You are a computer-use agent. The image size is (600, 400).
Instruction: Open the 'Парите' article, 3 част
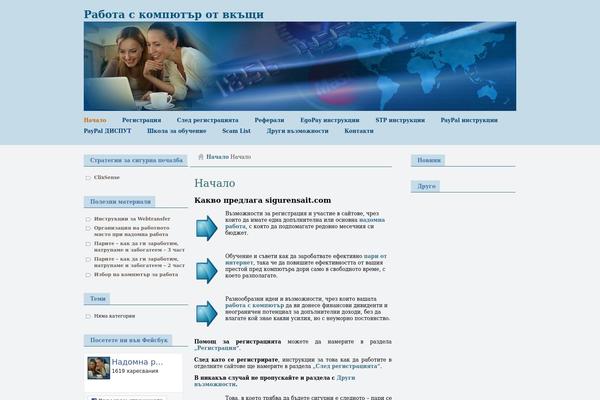click(x=139, y=247)
